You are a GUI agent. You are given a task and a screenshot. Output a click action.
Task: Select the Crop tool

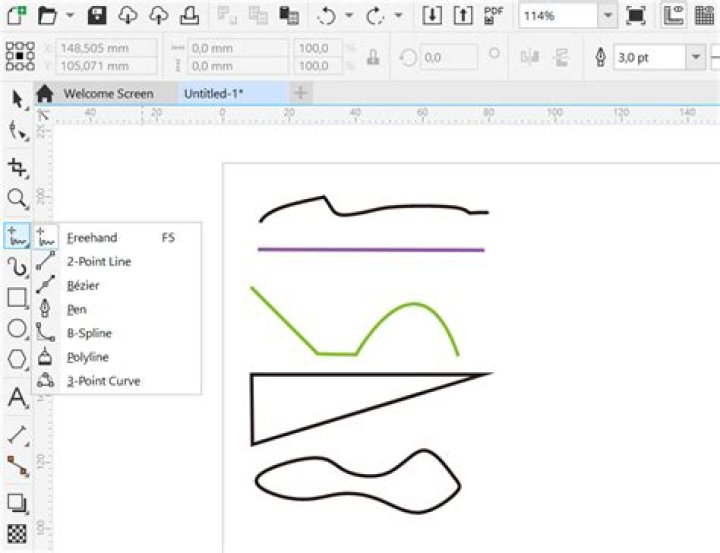click(x=17, y=167)
